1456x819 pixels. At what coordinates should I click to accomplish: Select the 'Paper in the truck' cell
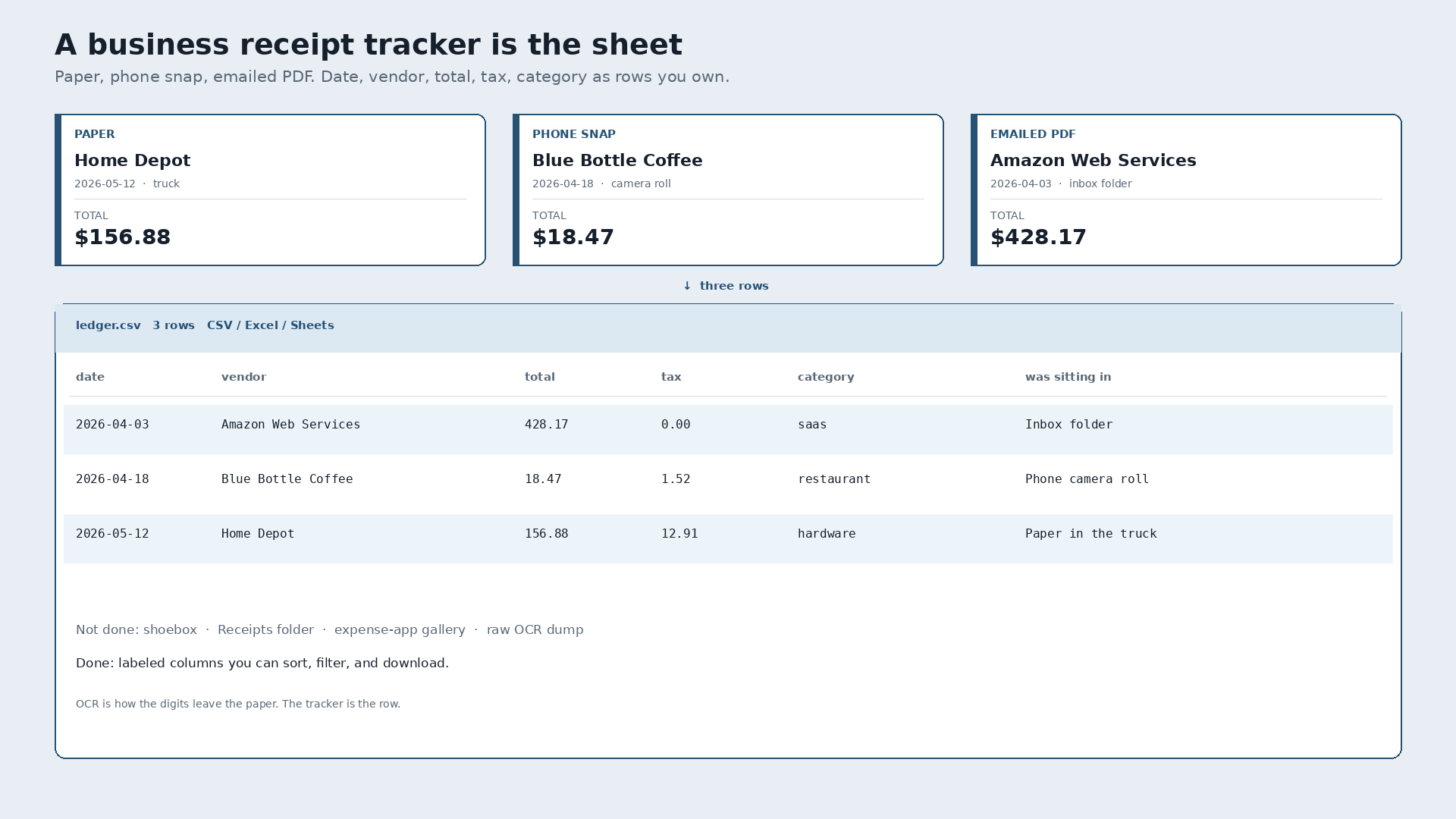coord(1091,534)
